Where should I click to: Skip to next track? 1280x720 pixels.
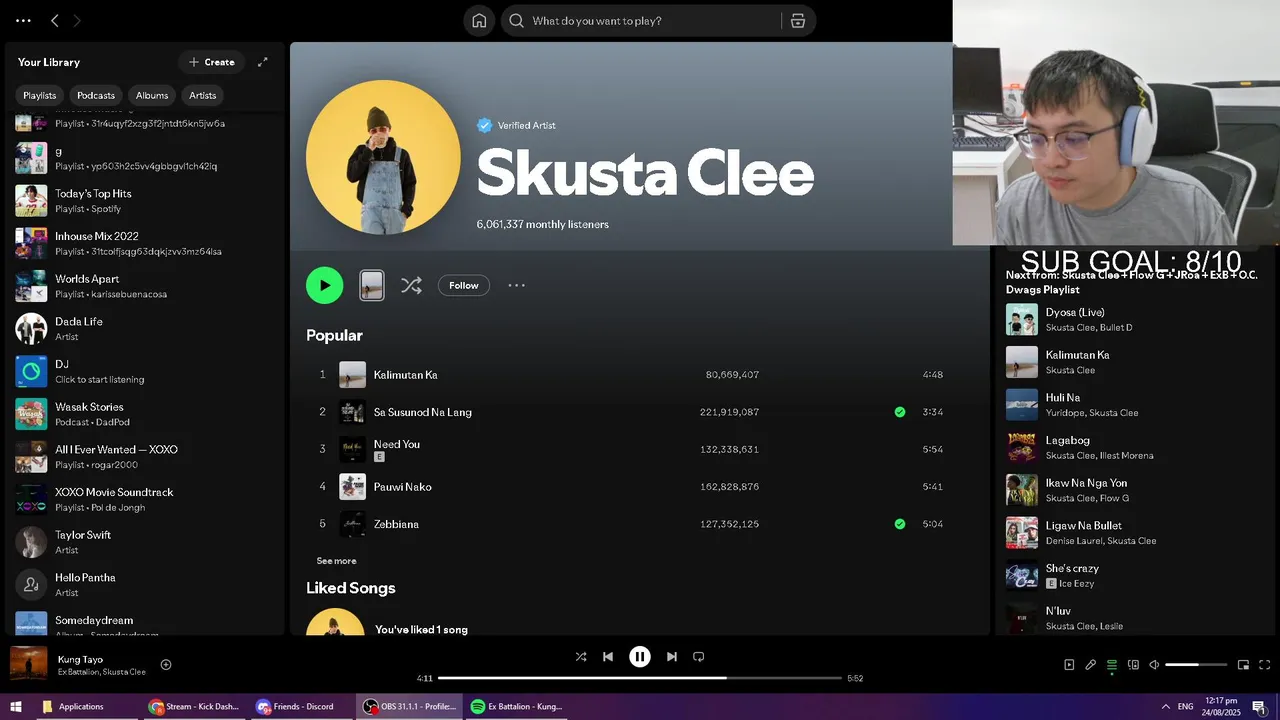672,657
